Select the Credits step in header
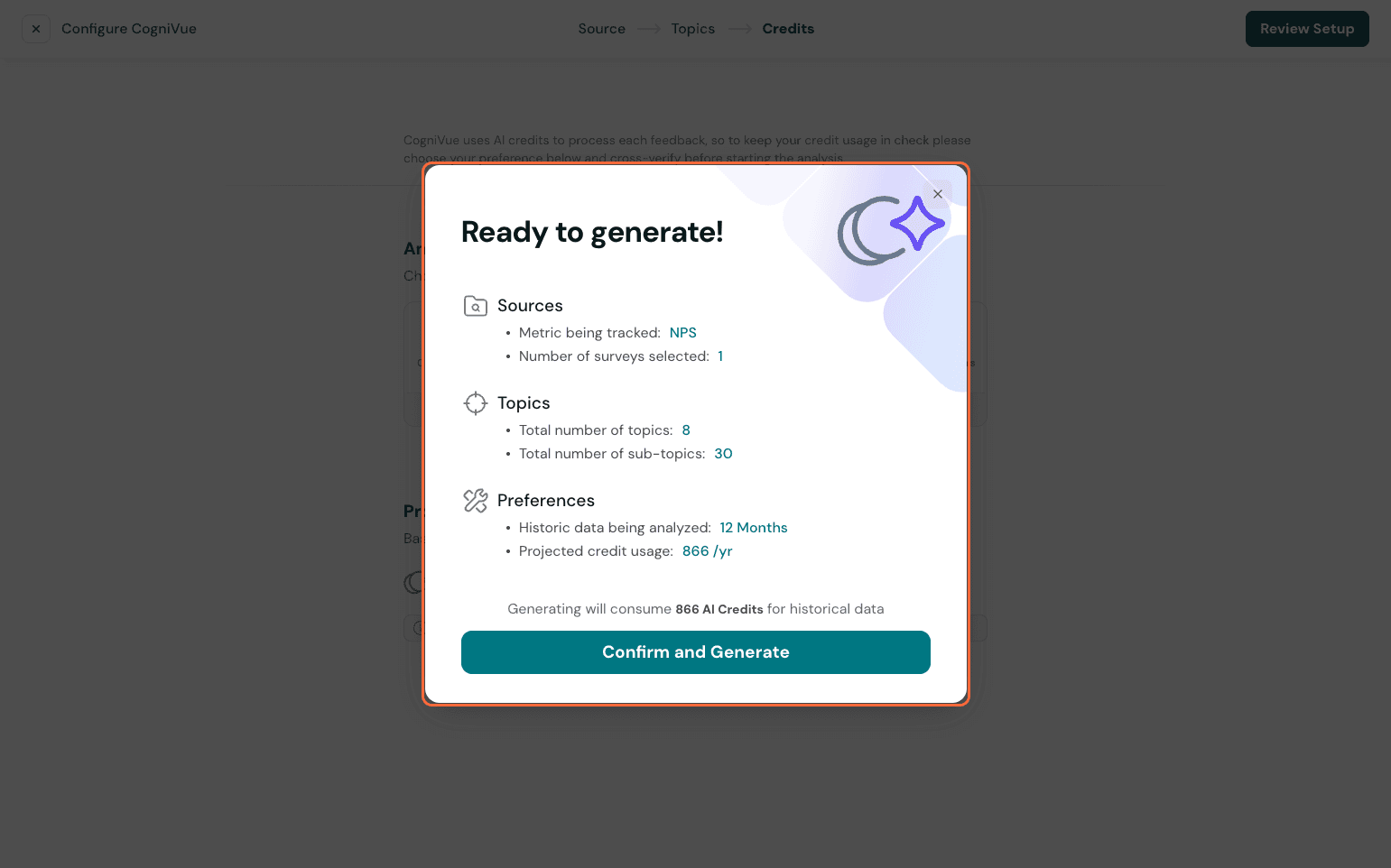This screenshot has width=1391, height=868. click(788, 29)
